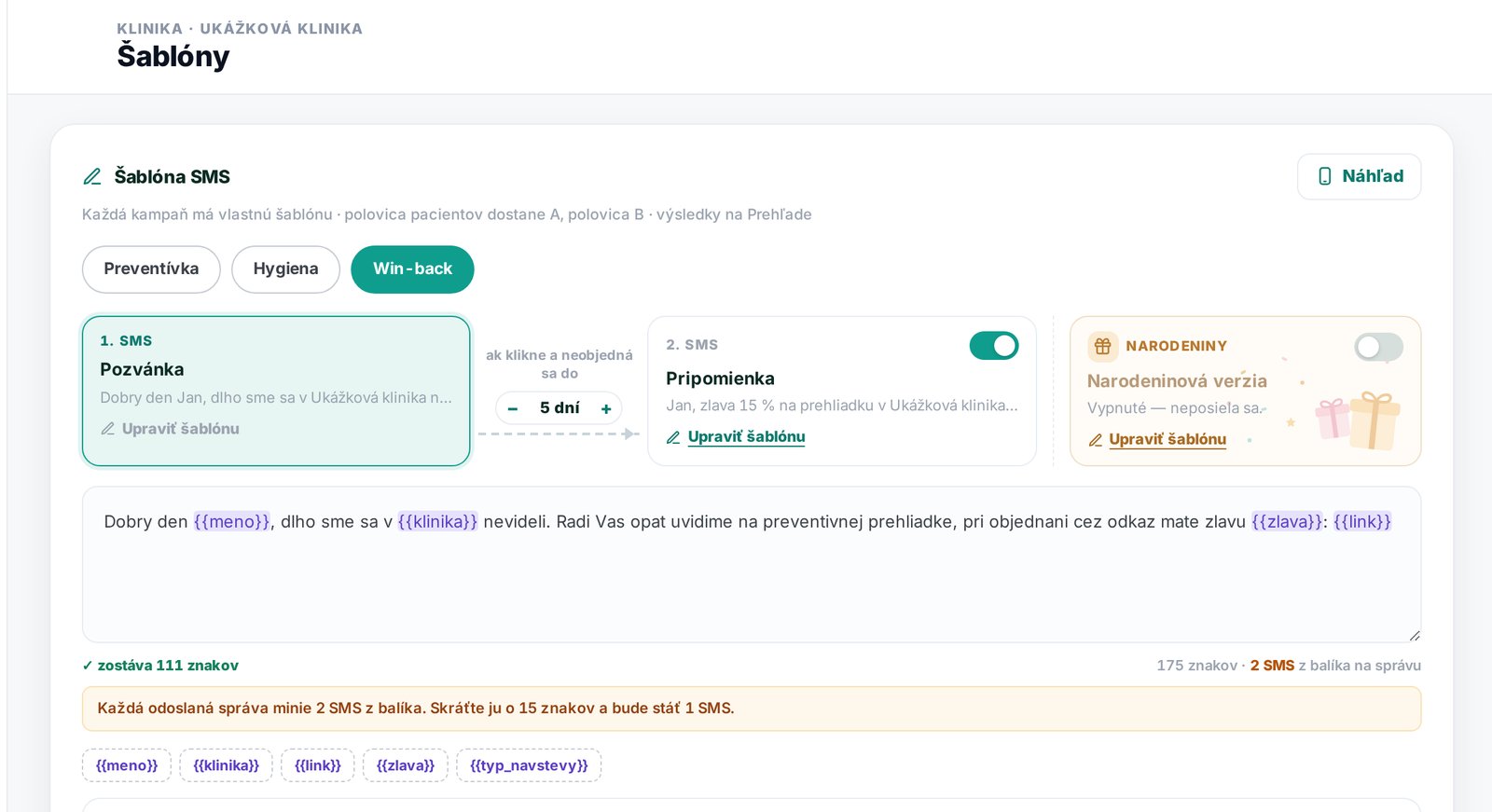Click the pencil icon beside Šablóna SMS
This screenshot has height=812, width=1492.
92,177
